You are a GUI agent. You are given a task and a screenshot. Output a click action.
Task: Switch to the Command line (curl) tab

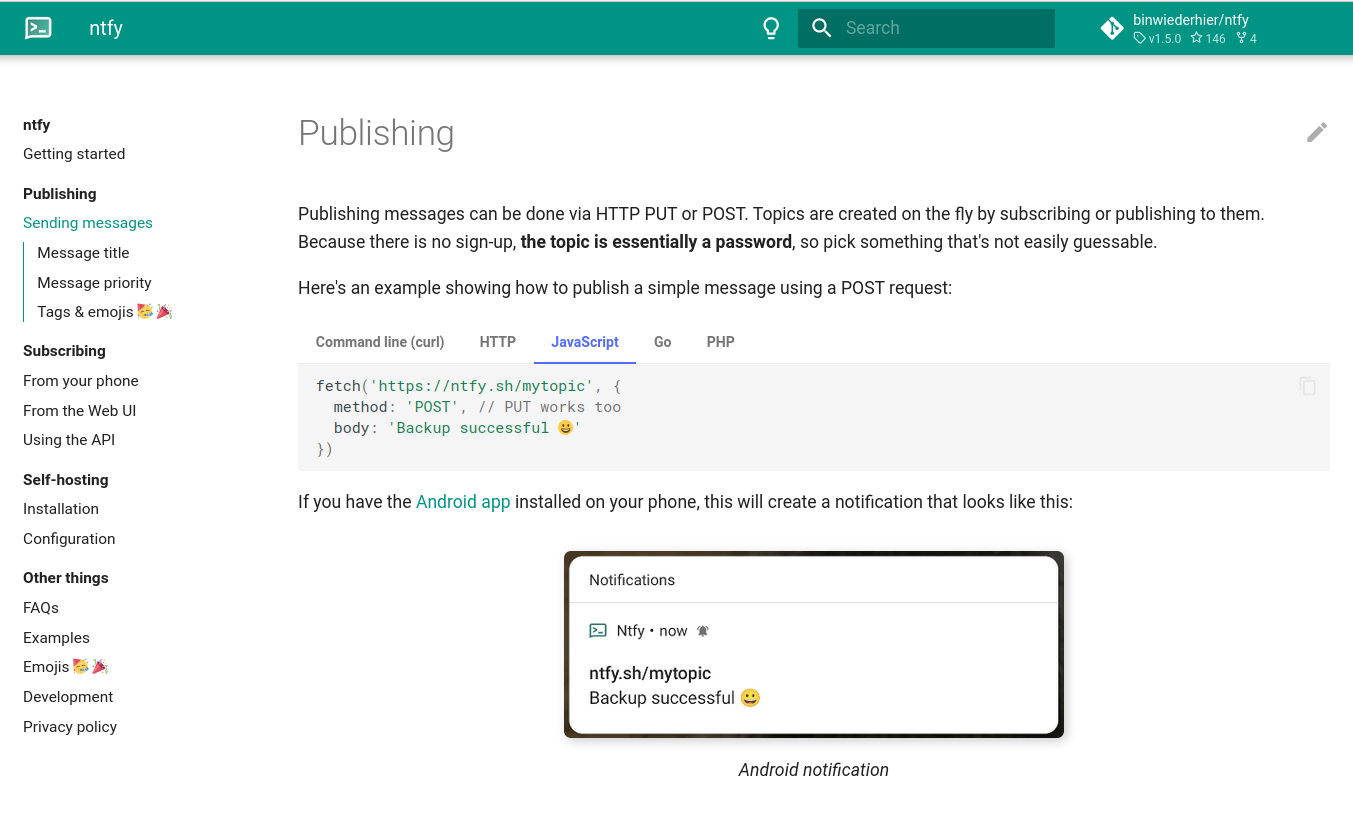380,342
